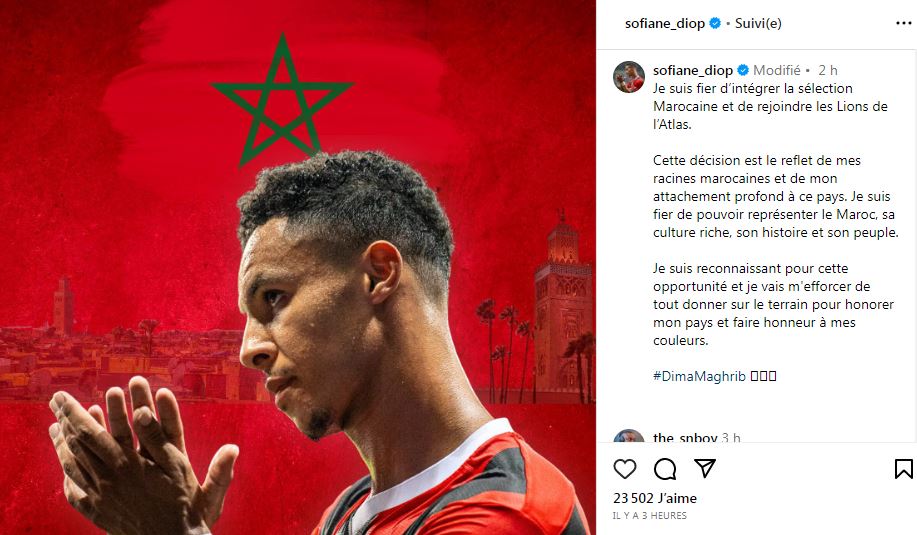Click the 2 h caption timestamp
The height and width of the screenshot is (535, 917).
tap(828, 70)
